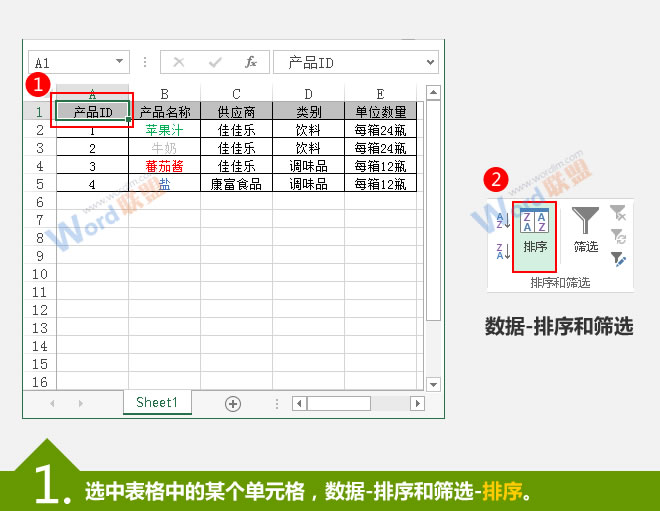Click the horizontal scrollbar right arrow
The width and height of the screenshot is (660, 511).
coord(412,403)
